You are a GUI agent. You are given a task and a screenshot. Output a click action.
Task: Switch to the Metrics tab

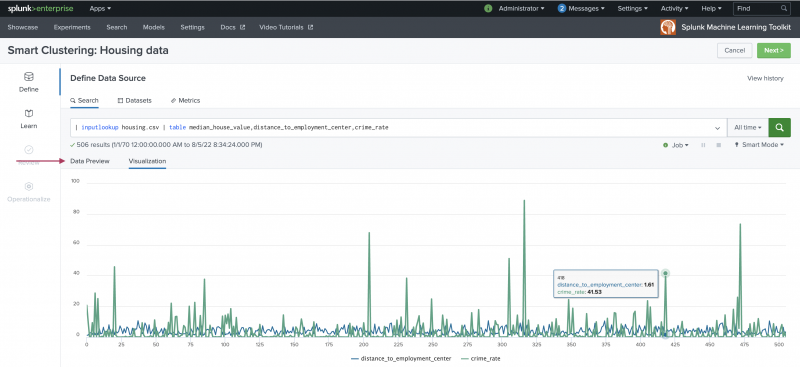(186, 101)
